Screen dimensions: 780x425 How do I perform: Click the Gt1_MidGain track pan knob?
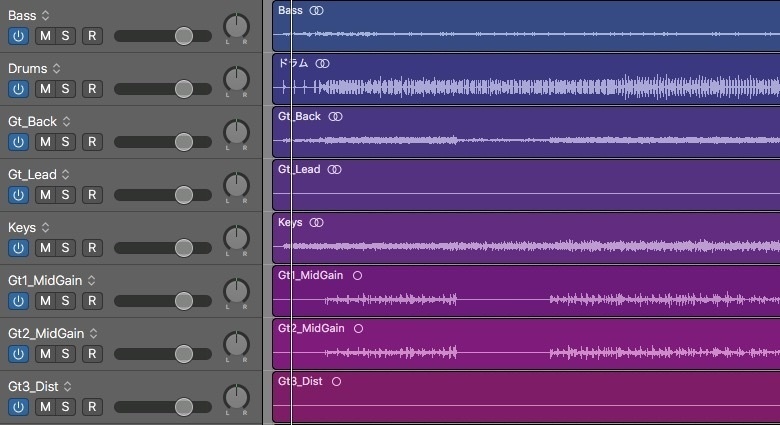pos(236,292)
